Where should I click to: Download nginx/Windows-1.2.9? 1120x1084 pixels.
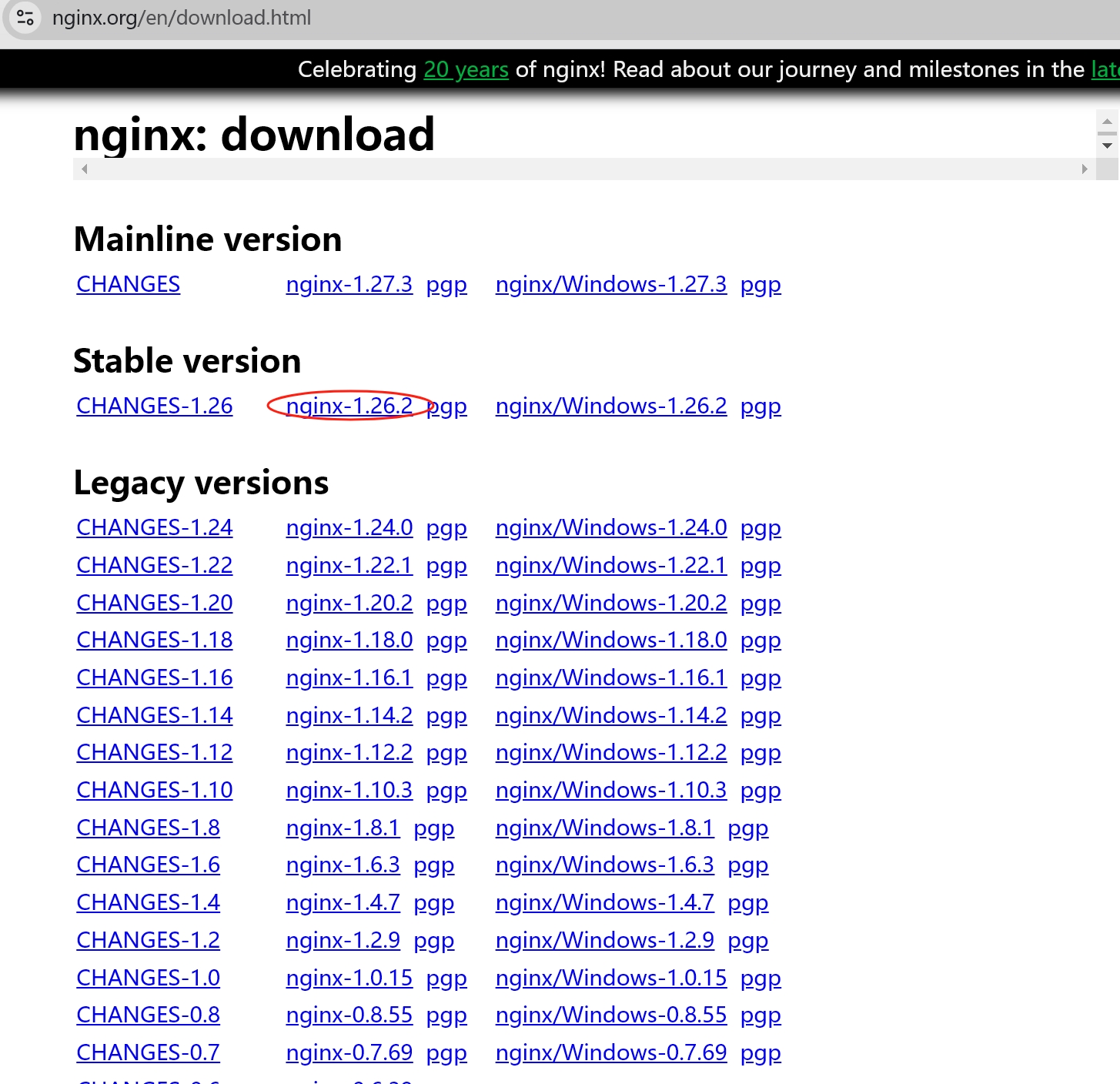pos(604,940)
